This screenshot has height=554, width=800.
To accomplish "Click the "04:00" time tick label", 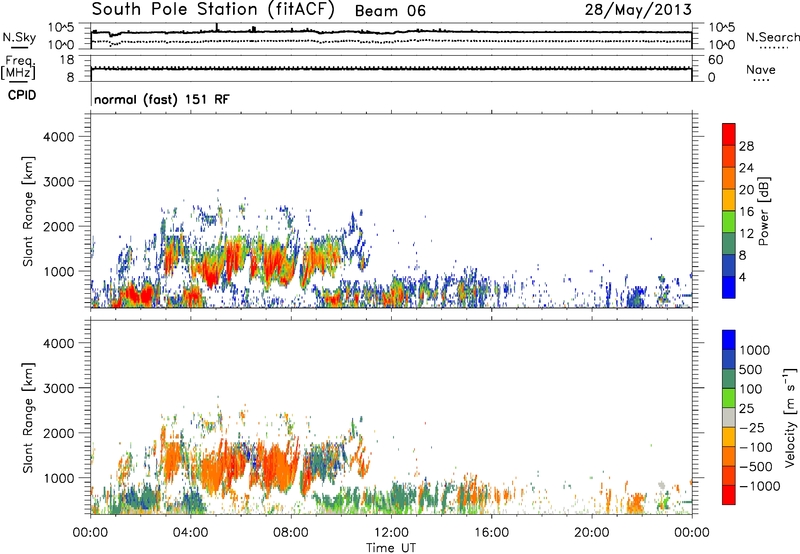I will tap(190, 533).
